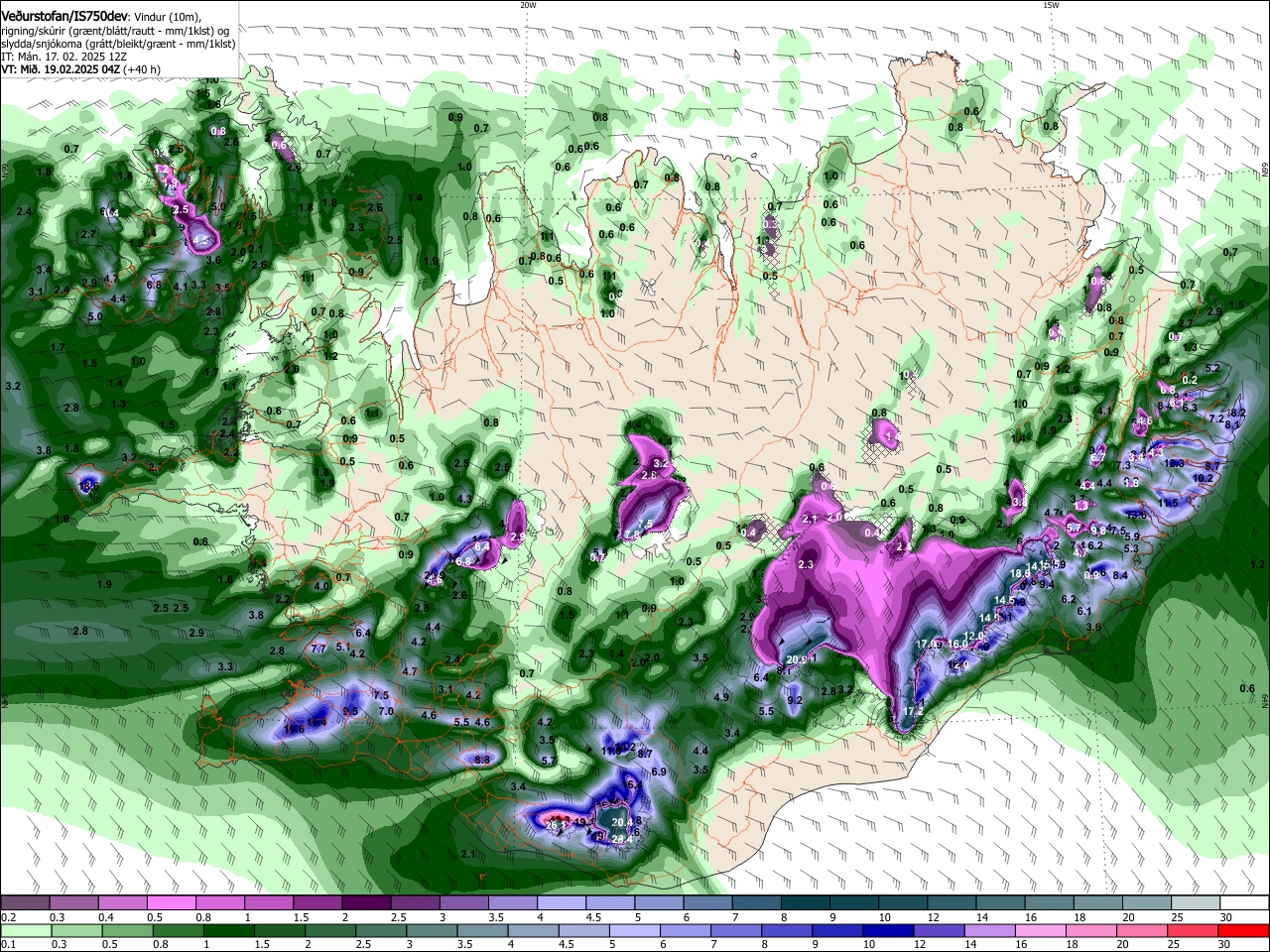Select the darkest purple 2 legend swatch
The width and height of the screenshot is (1270, 952).
[365, 903]
